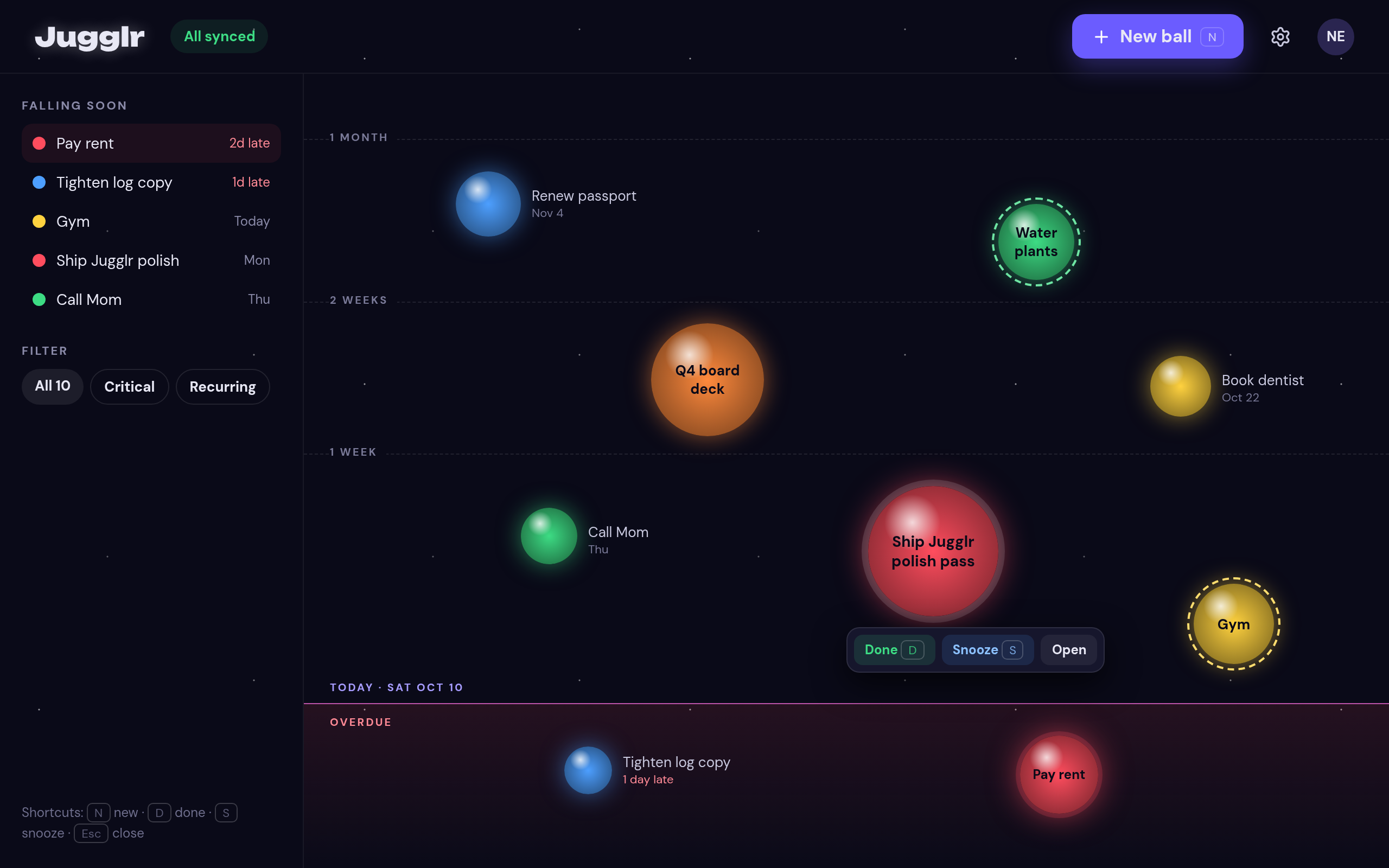Open Gym row in Falling Soon list

151,221
